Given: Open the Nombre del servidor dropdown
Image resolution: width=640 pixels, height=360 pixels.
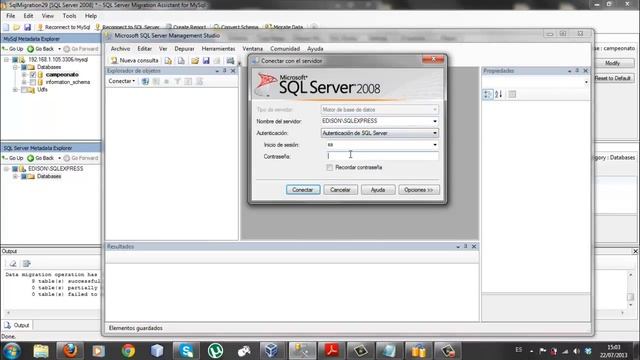Looking at the screenshot, I should 435,121.
